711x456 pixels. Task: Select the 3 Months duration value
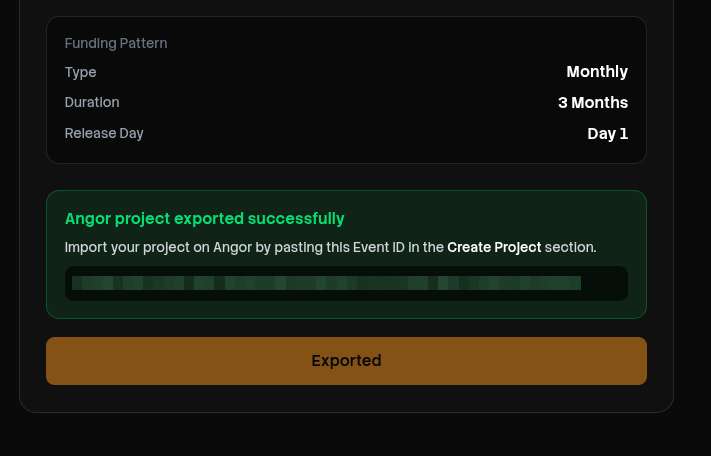coord(592,102)
